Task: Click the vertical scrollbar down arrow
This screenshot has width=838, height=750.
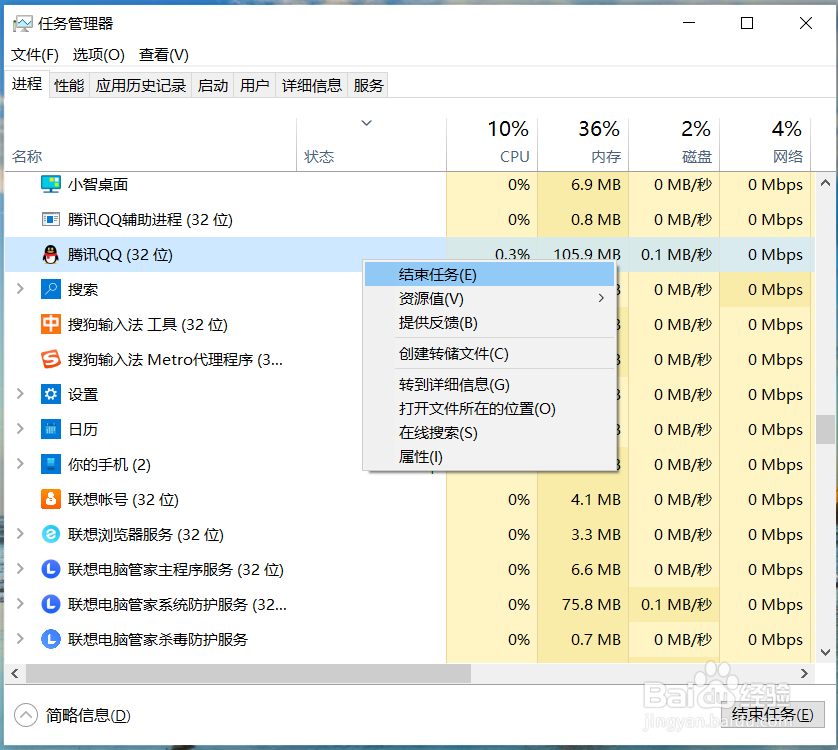Action: [x=825, y=652]
